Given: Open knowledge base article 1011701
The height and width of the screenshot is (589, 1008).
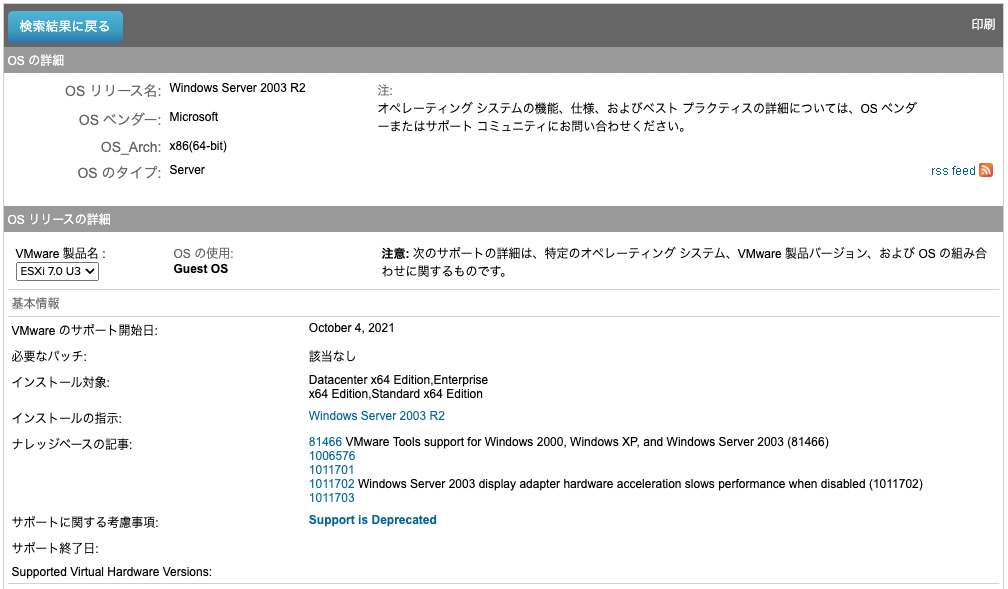Looking at the screenshot, I should pyautogui.click(x=331, y=470).
